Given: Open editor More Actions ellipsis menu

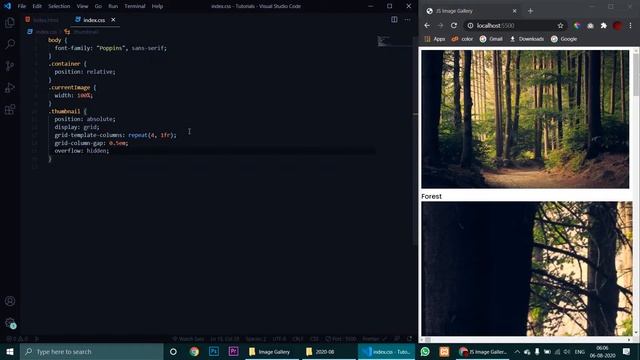Looking at the screenshot, I should coord(407,20).
